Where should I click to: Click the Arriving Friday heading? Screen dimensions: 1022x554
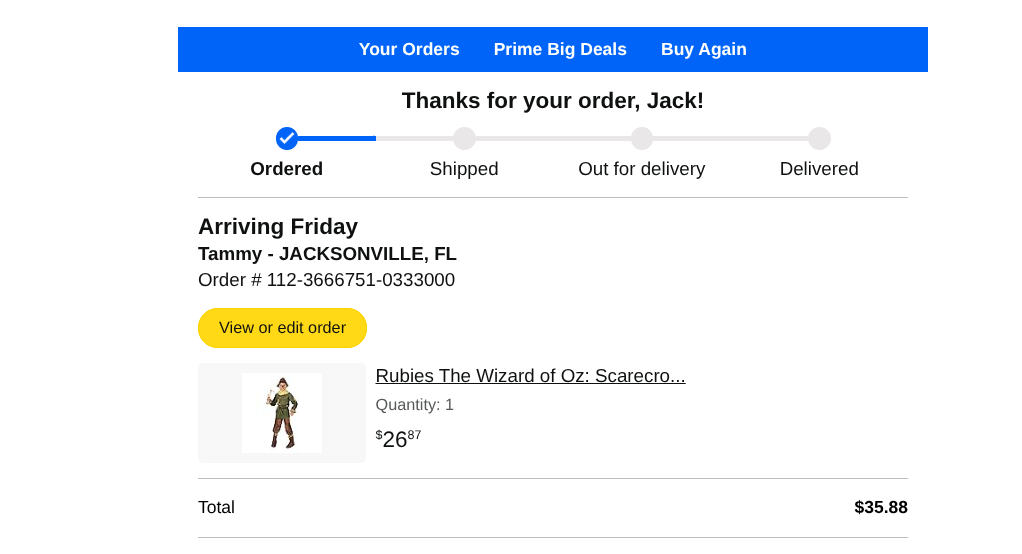[278, 227]
